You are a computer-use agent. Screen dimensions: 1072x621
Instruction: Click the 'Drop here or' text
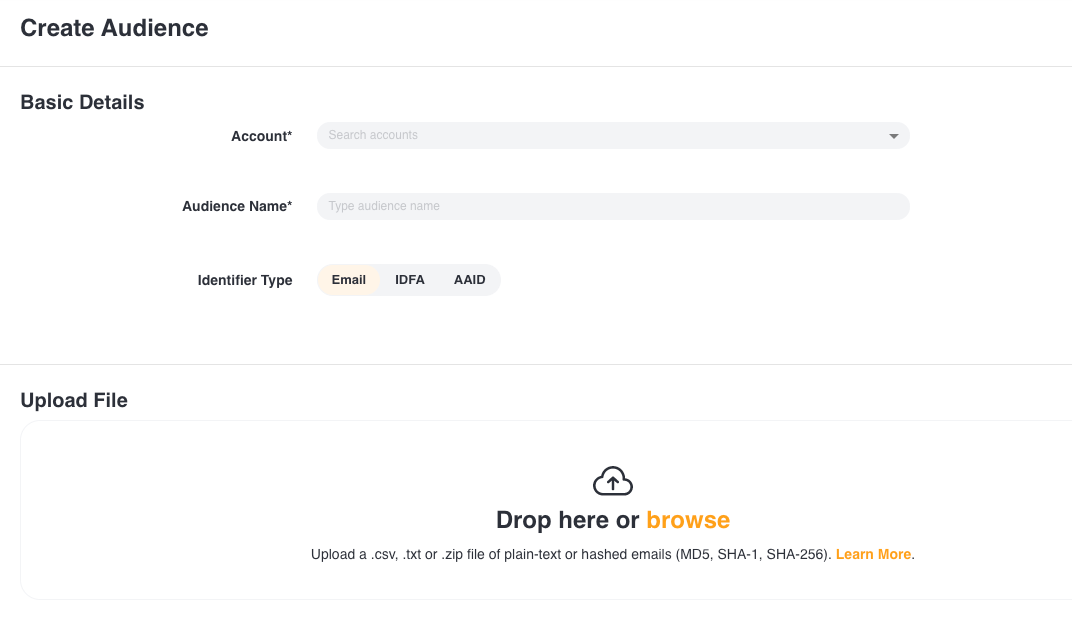567,520
